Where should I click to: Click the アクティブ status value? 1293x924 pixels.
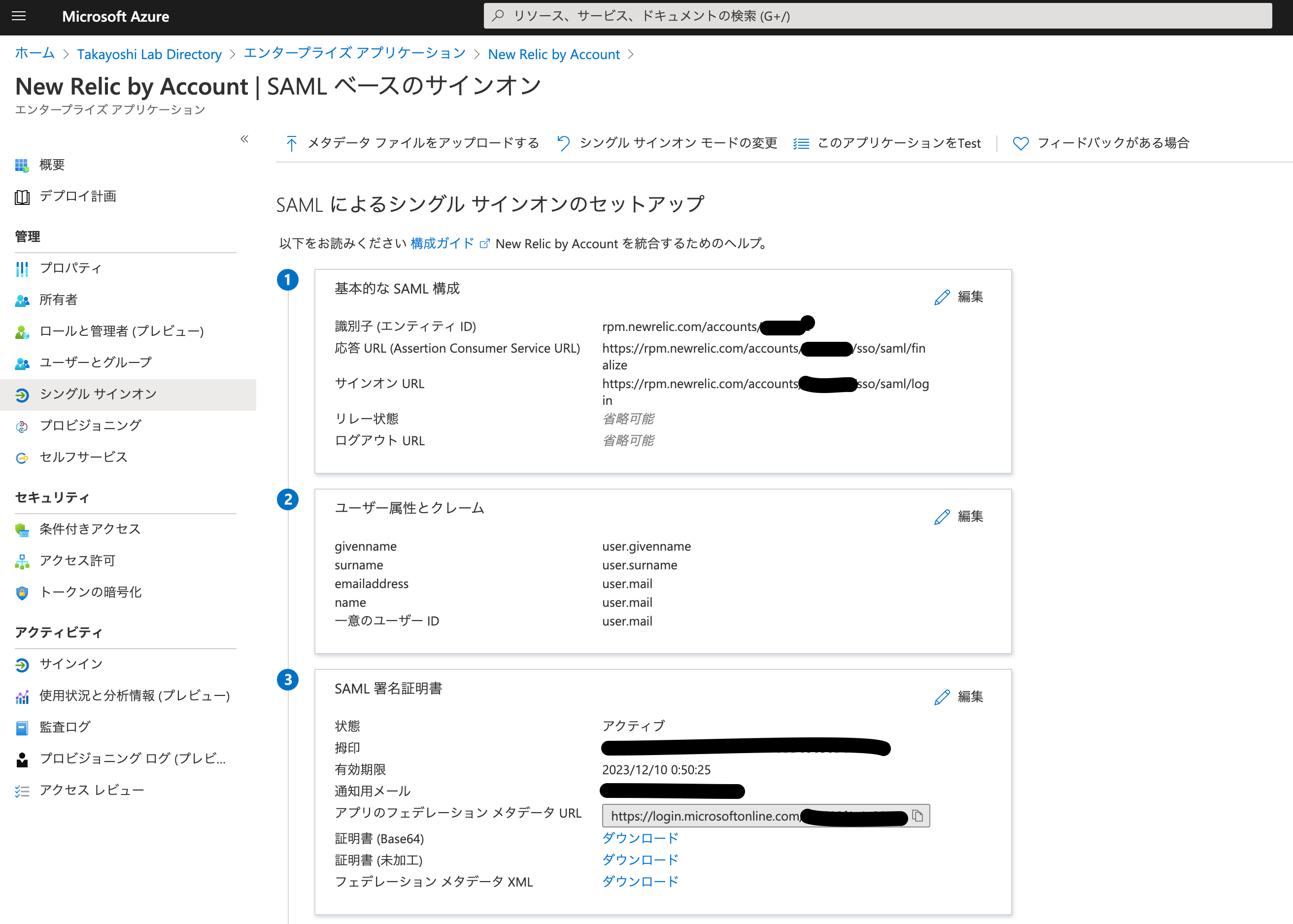[x=633, y=726]
